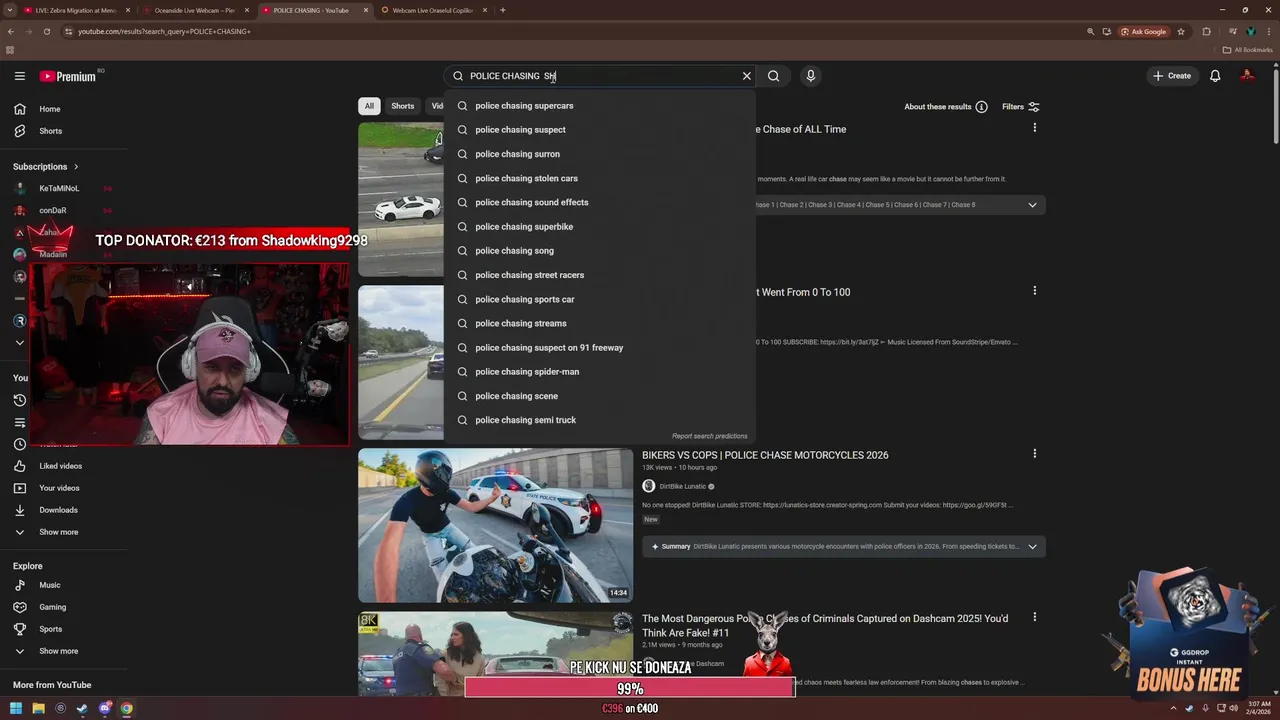The height and width of the screenshot is (720, 1280).
Task: Pick 'police chasing spider-man' suggestion
Action: point(599,372)
